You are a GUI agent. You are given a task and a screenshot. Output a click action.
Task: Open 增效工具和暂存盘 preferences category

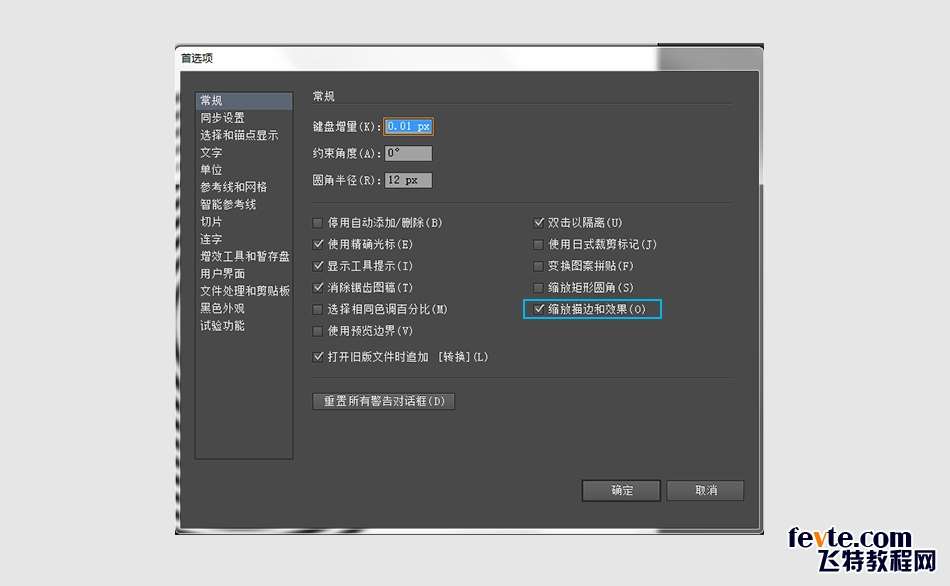[x=245, y=256]
